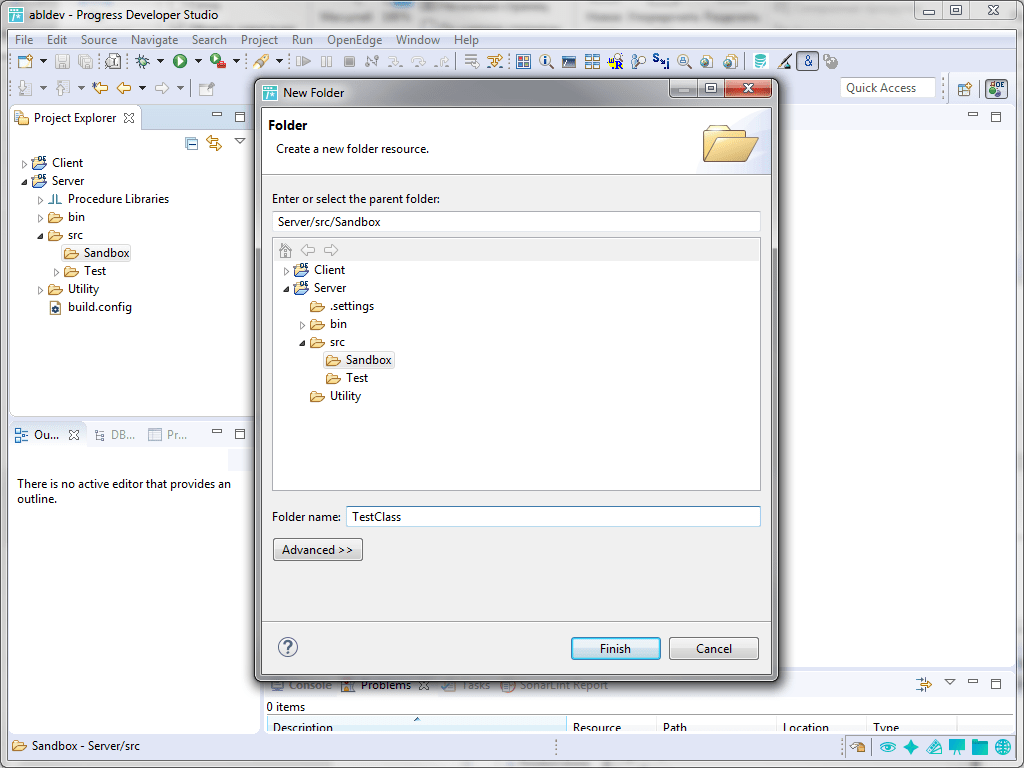Click the yellow 'R' results toolbar icon
This screenshot has width=1024, height=768.
click(615, 61)
